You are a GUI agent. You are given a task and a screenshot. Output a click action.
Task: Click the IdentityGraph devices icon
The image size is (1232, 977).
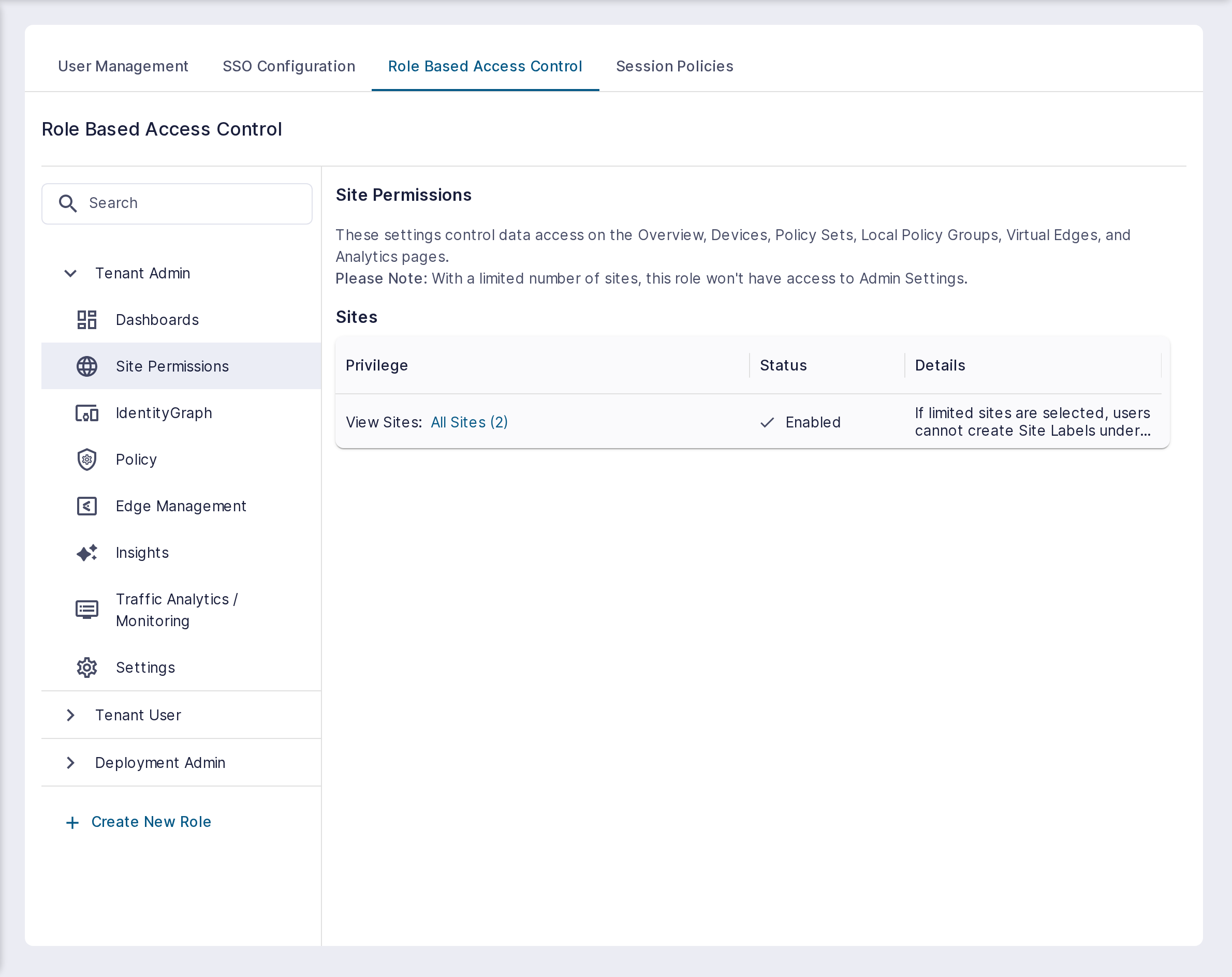pos(87,413)
